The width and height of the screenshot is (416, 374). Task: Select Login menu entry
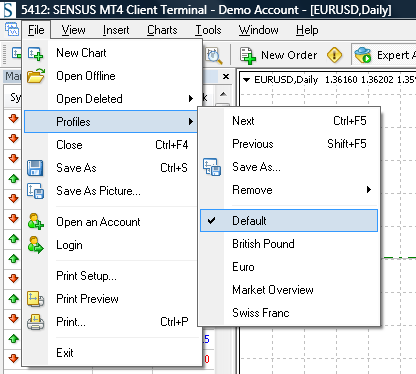click(x=113, y=245)
